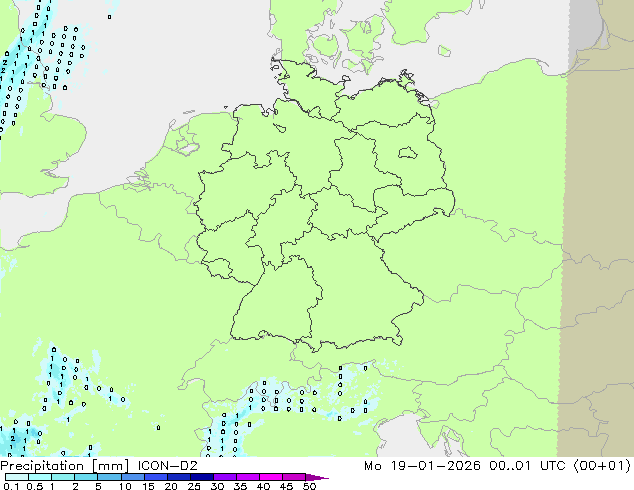This screenshot has height=490, width=634.
Task: Click the ICON-D2 model label
Action: point(167,466)
